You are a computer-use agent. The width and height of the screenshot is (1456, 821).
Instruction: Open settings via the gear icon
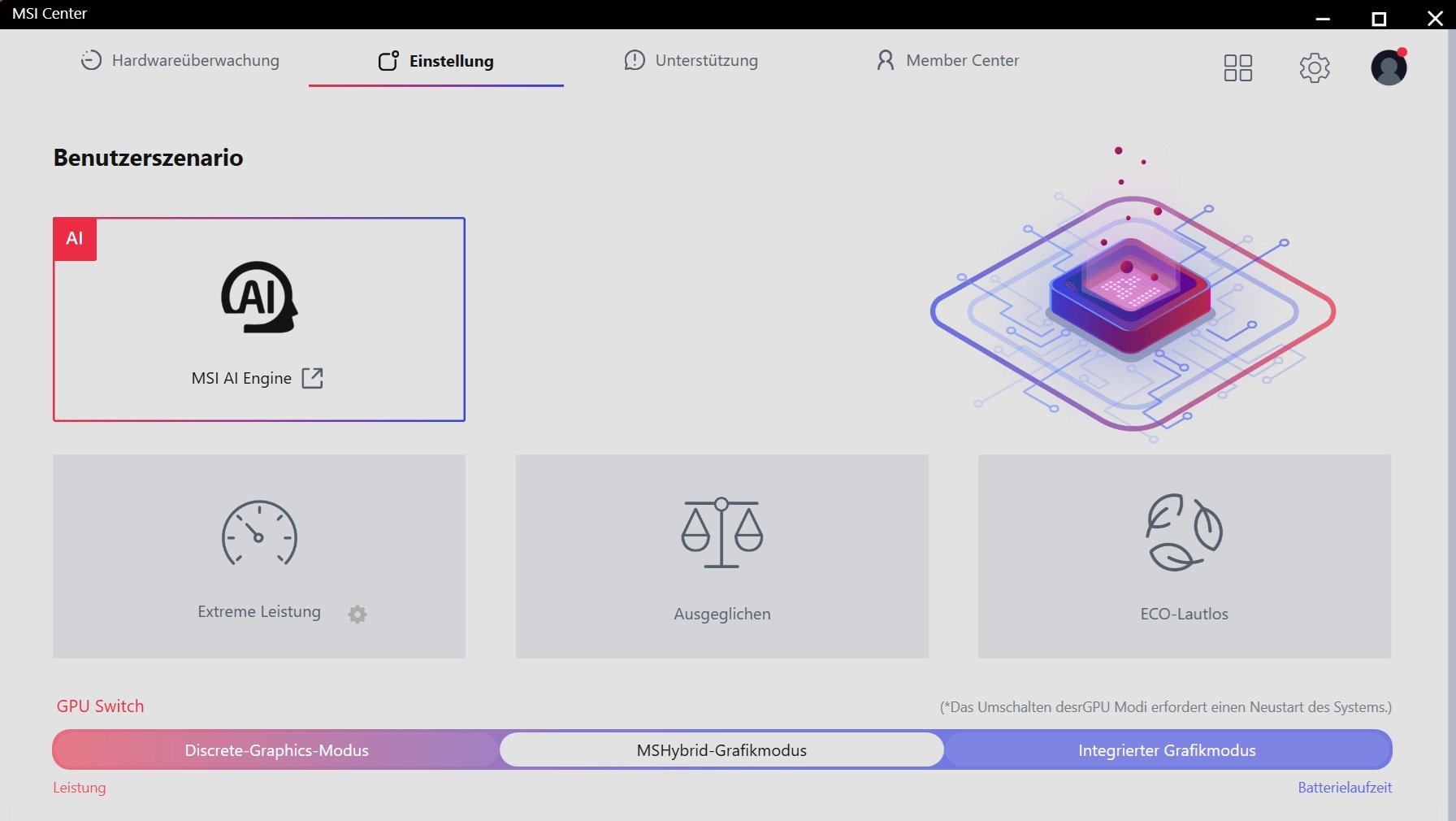[1315, 68]
